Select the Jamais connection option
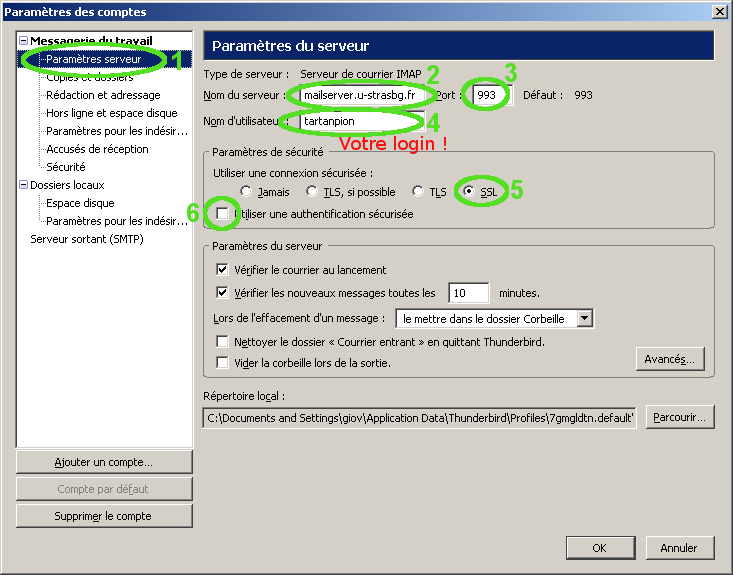Screen dimensions: 733x575 (x=245, y=191)
